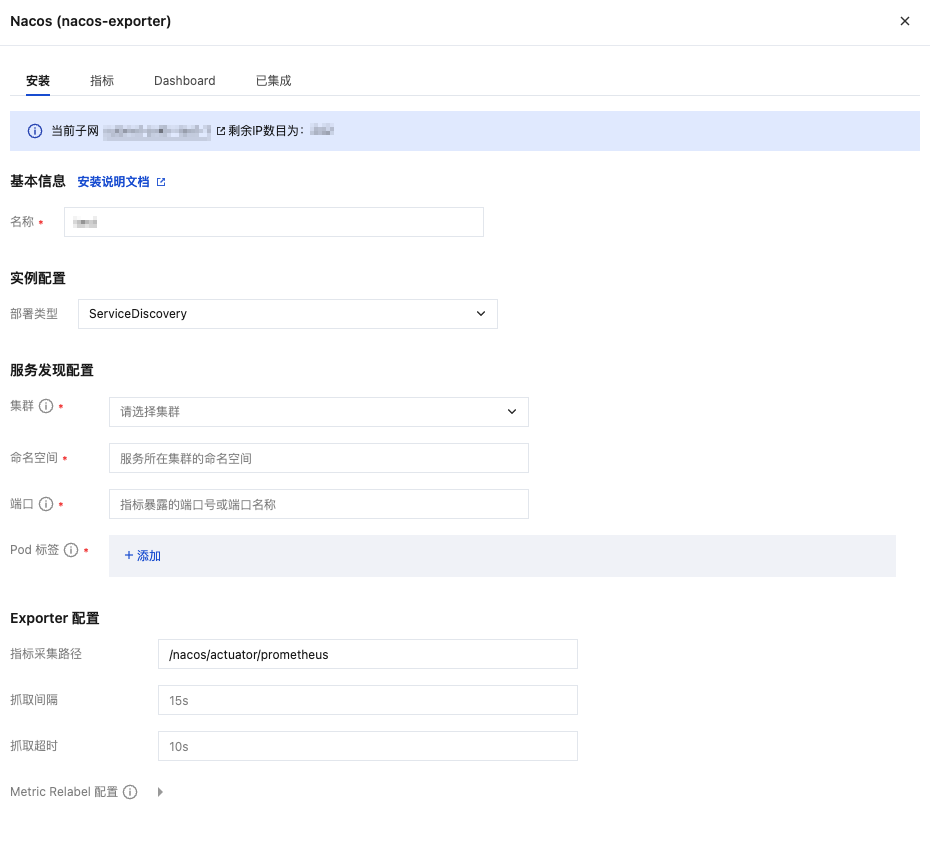Focus the 名称 input field
Image resolution: width=930 pixels, height=862 pixels.
273,222
